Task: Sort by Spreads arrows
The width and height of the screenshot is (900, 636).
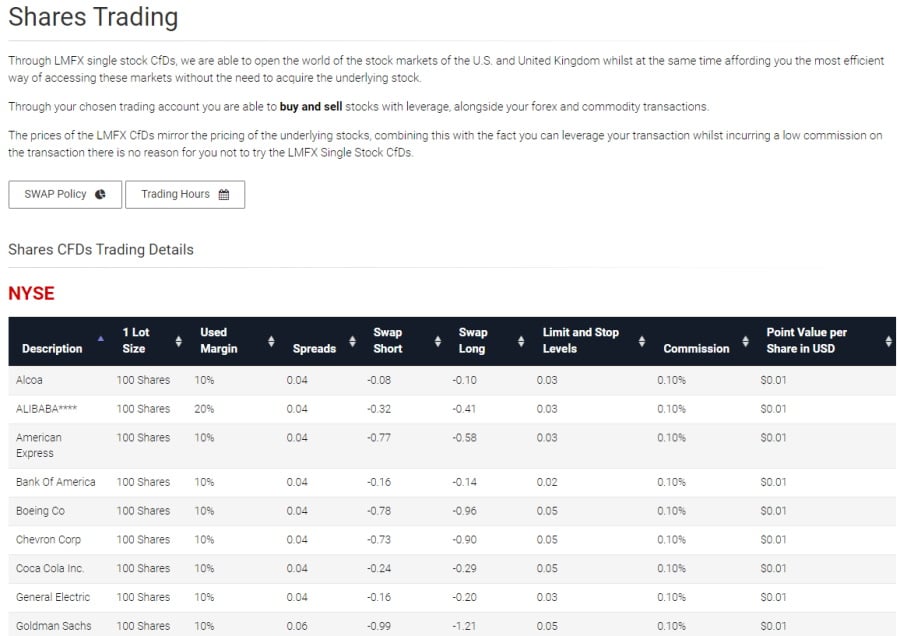Action: (352, 341)
